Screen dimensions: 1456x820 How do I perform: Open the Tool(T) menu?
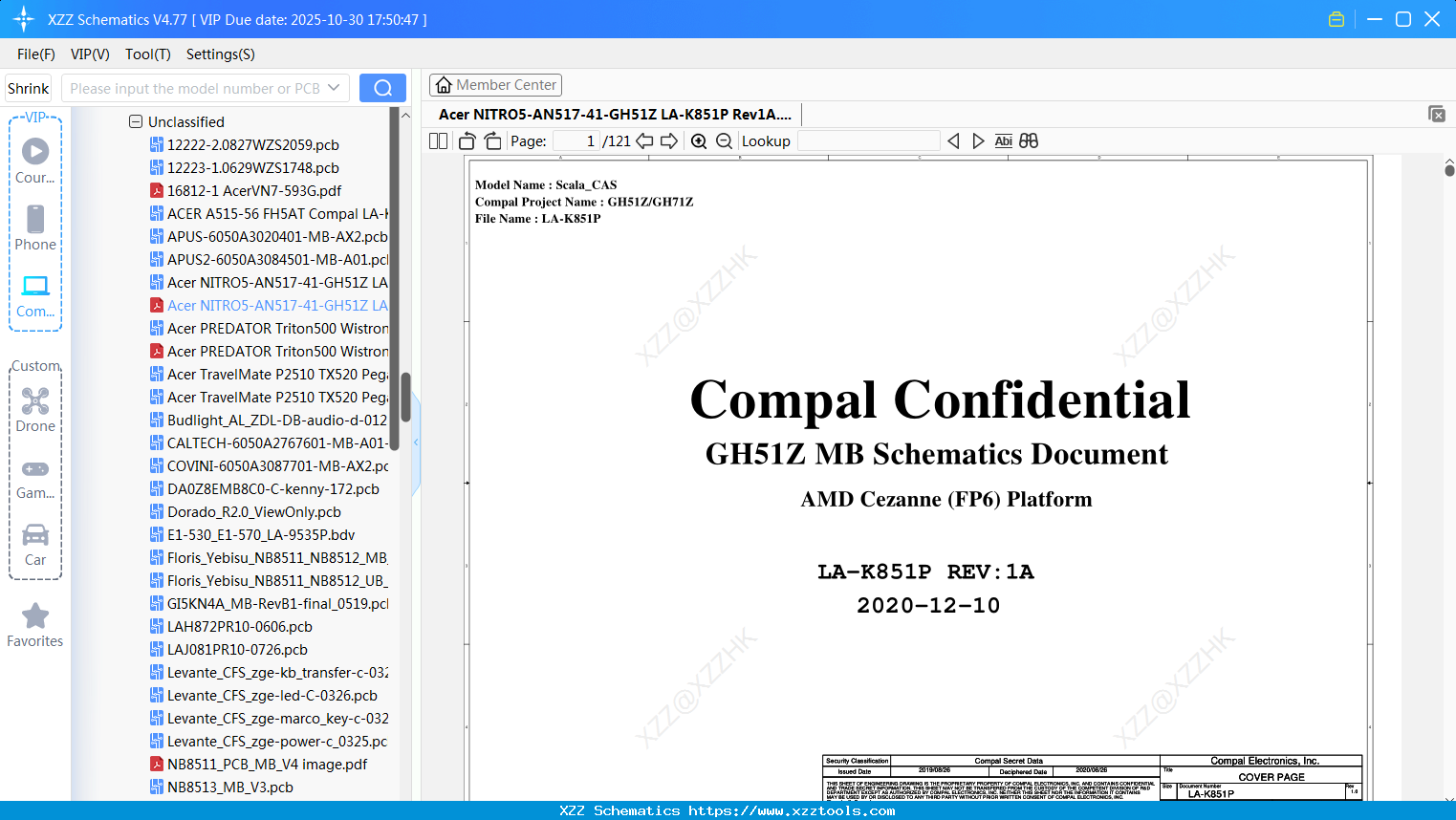[147, 54]
